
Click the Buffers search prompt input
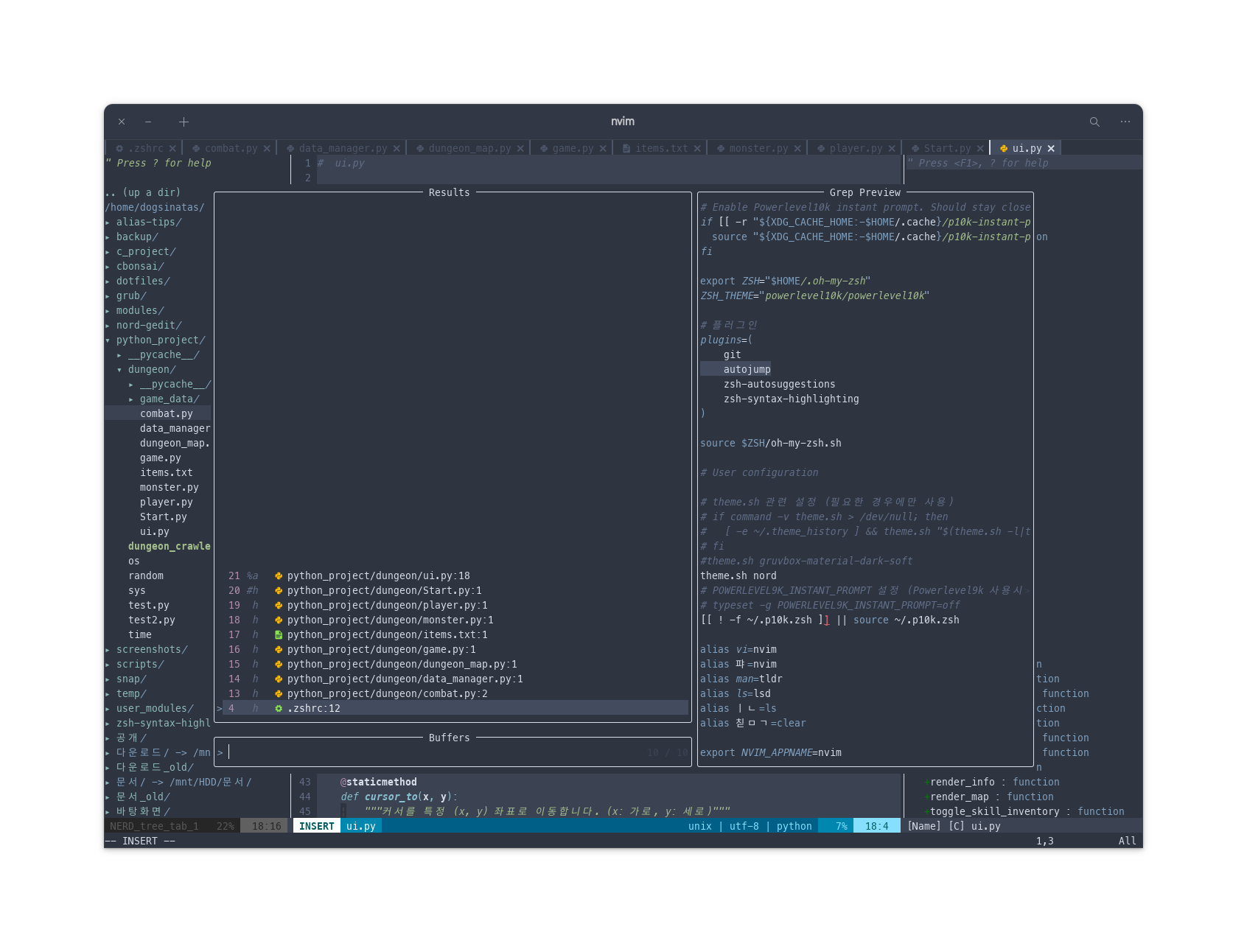click(442, 752)
